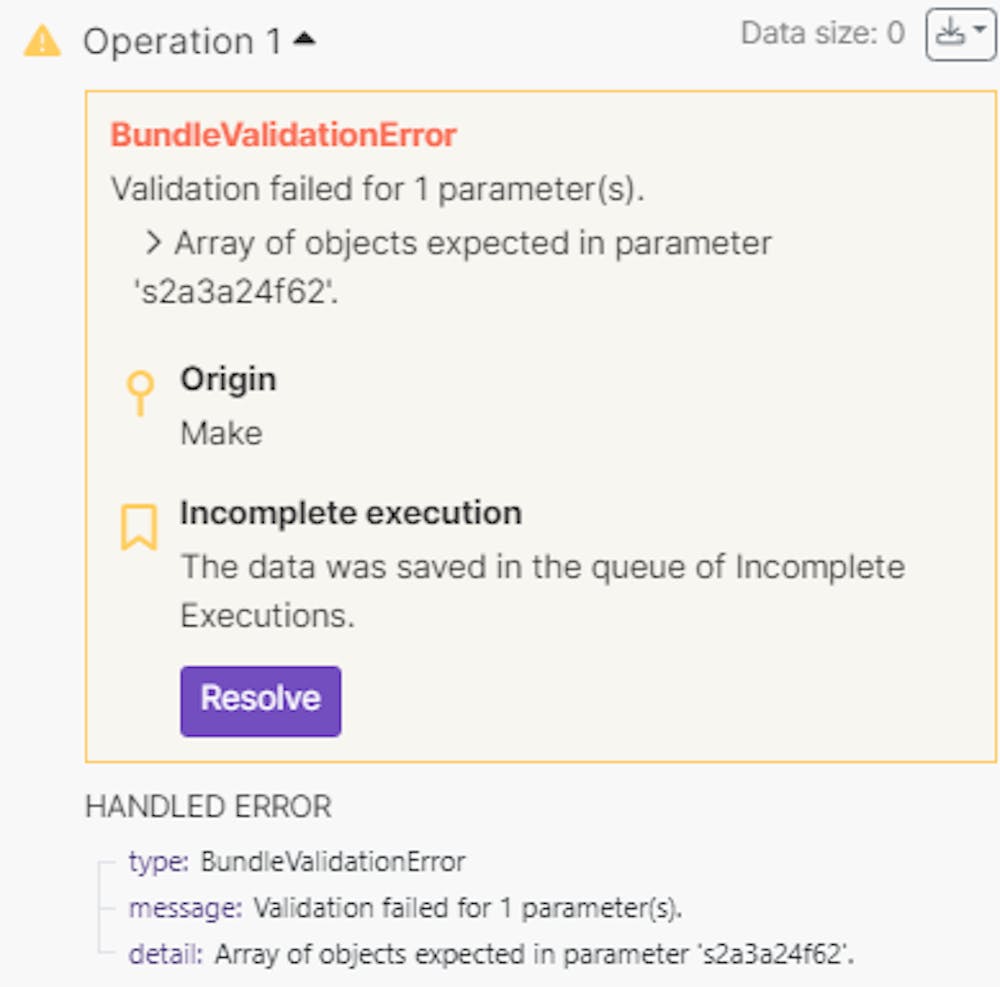Click the HANDLED ERROR heading

coord(208,807)
